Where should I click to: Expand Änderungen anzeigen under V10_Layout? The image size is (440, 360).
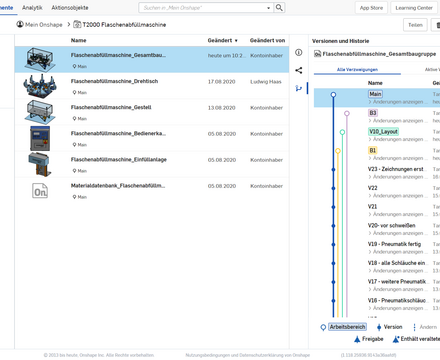coord(398,139)
